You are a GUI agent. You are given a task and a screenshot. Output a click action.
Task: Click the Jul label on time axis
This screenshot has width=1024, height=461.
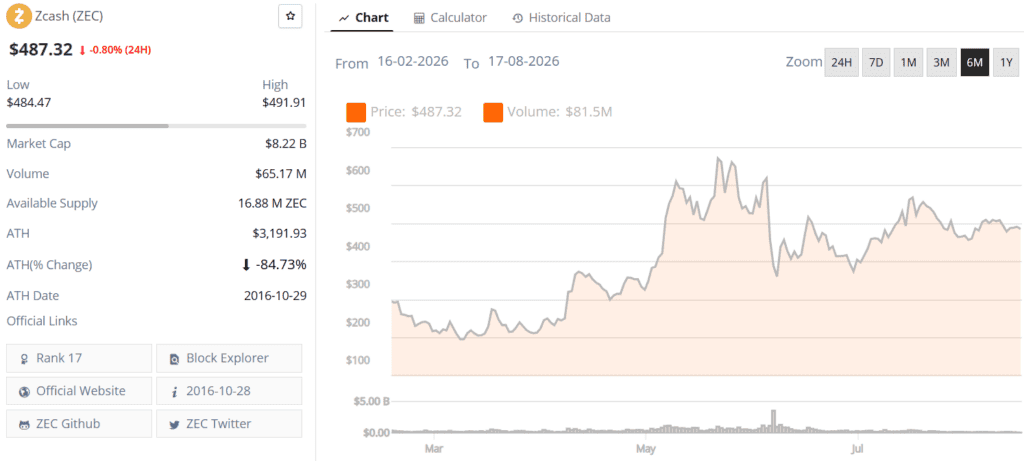coord(858,449)
